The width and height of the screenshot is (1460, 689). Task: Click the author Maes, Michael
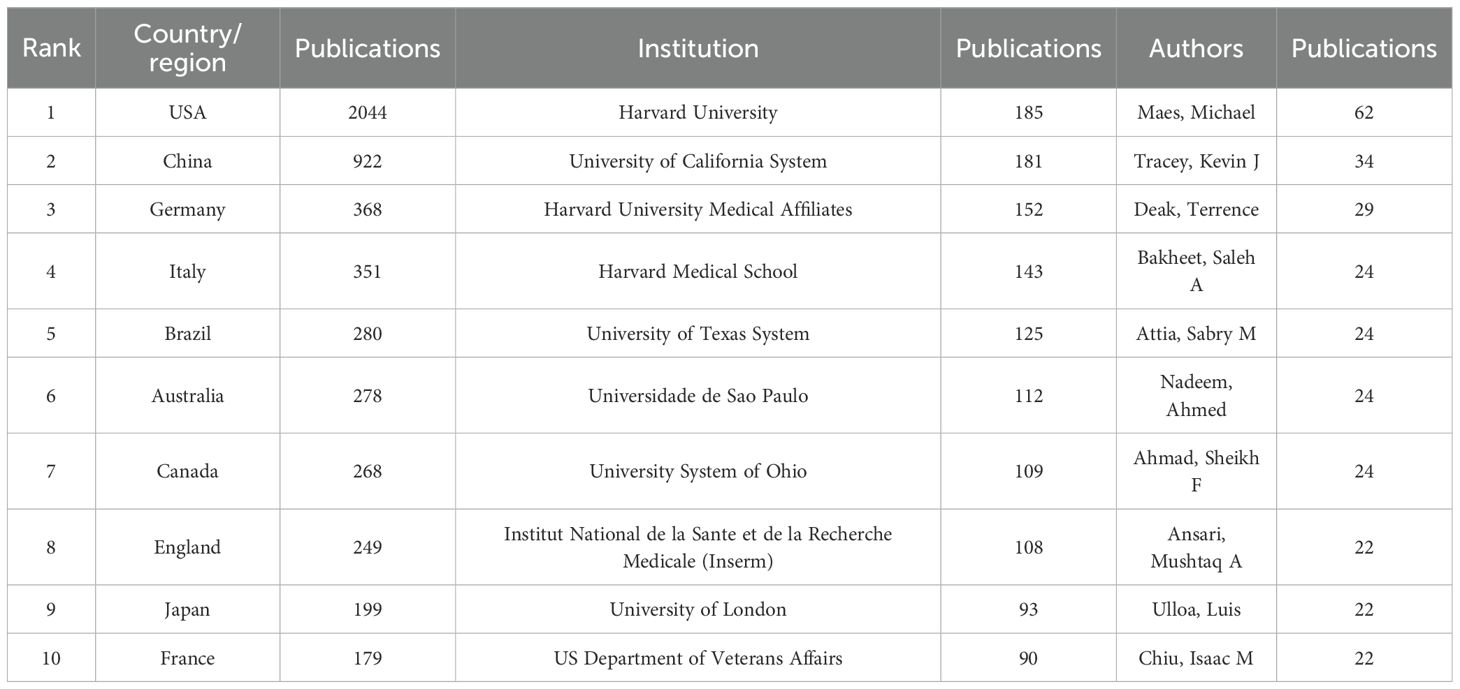(x=1196, y=113)
